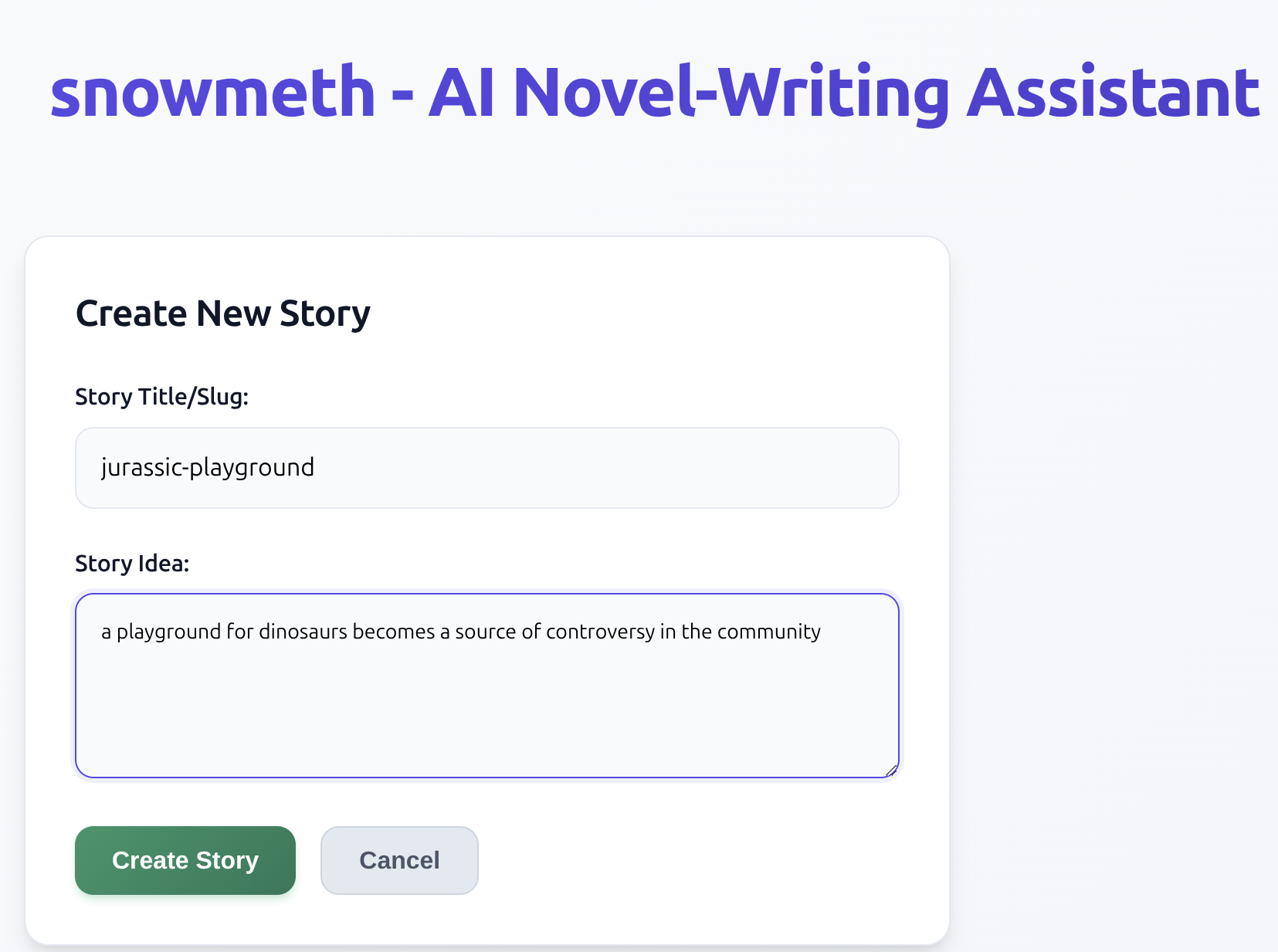Click the word Novel-Writing in the page title
The width and height of the screenshot is (1278, 952).
click(x=731, y=93)
